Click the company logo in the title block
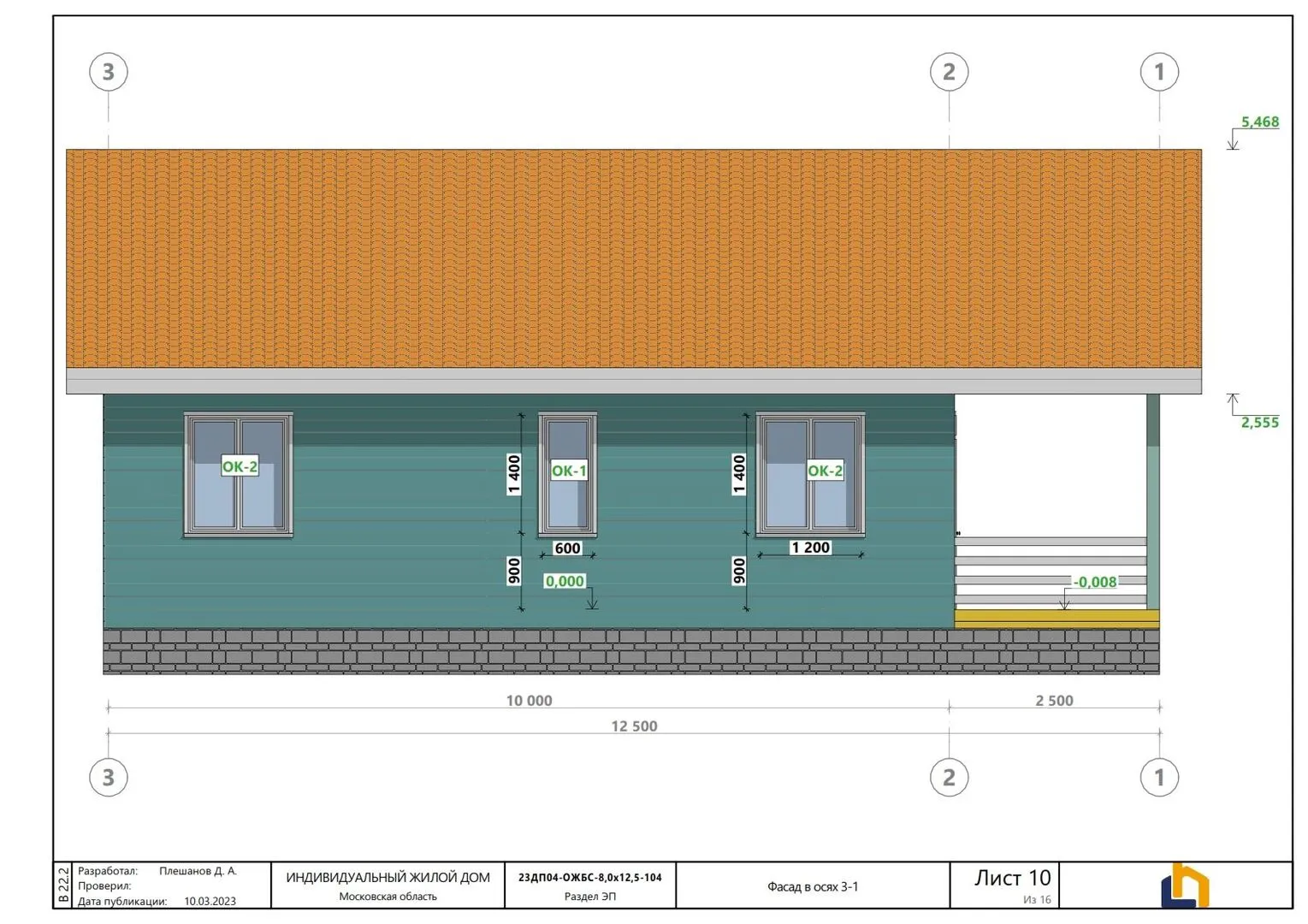The height and width of the screenshot is (924, 1308). [1184, 885]
